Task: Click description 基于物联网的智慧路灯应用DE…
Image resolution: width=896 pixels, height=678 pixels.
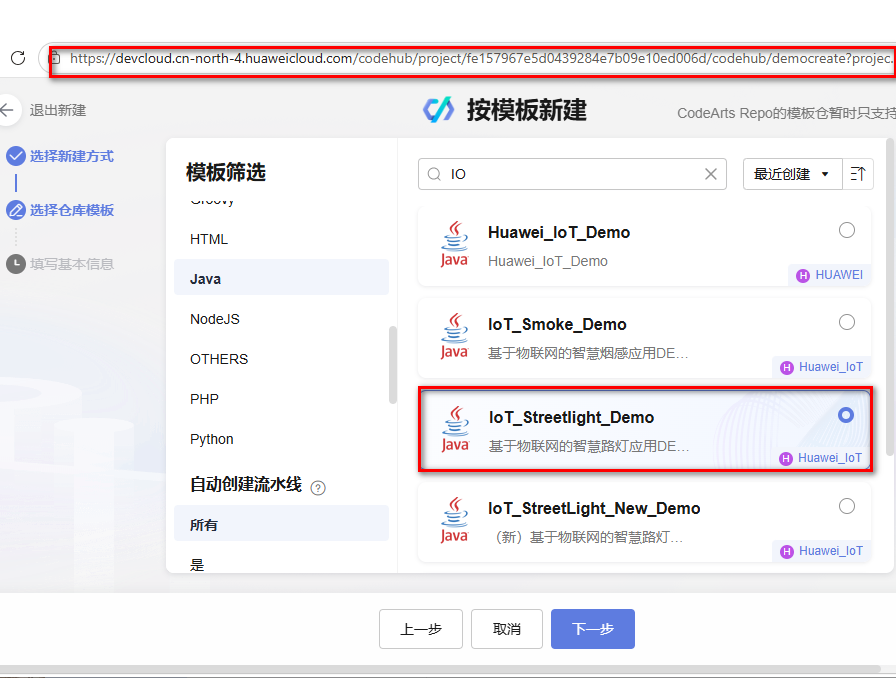Action: (589, 446)
